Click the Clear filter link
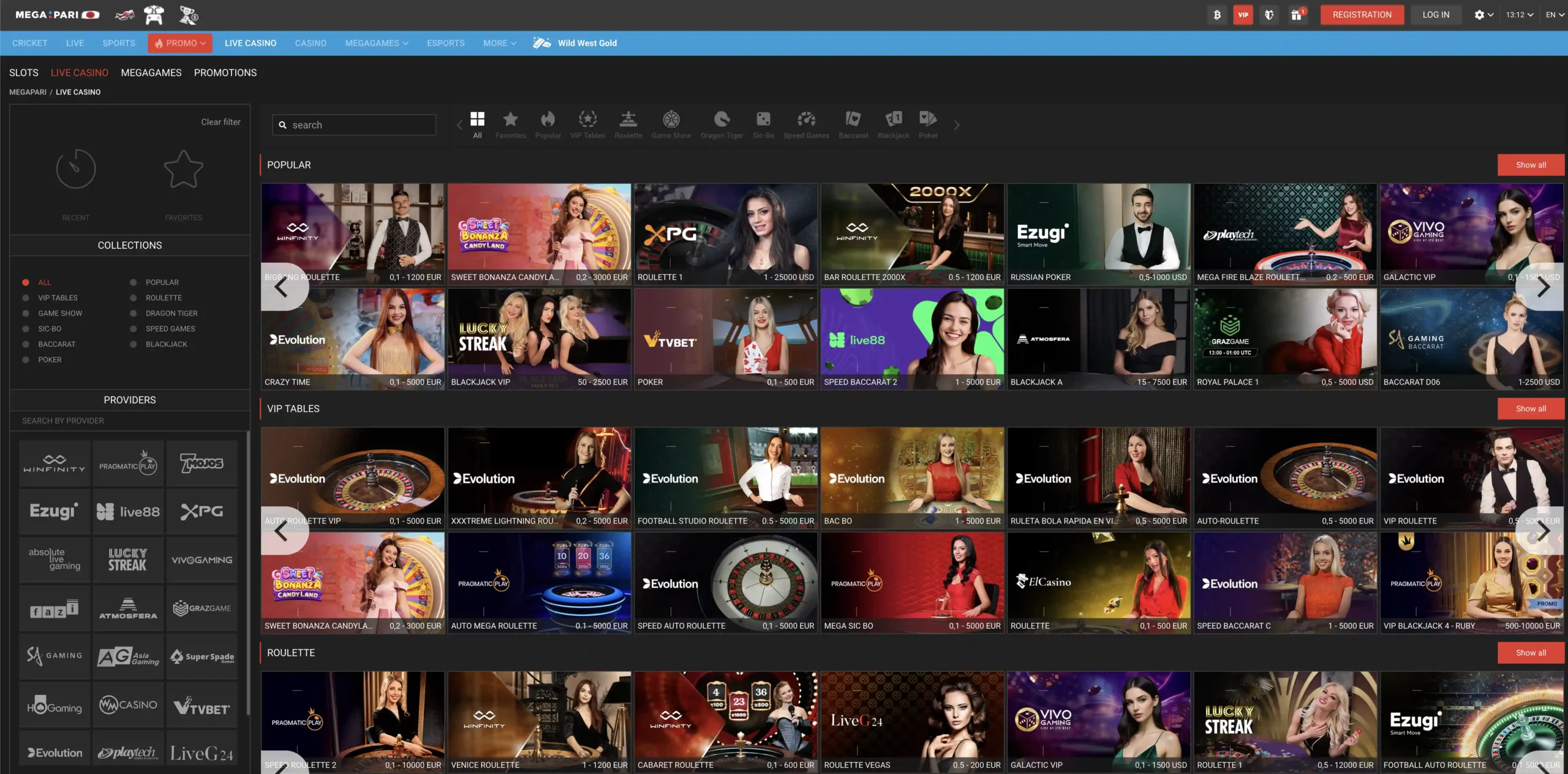This screenshot has height=774, width=1568. (221, 122)
